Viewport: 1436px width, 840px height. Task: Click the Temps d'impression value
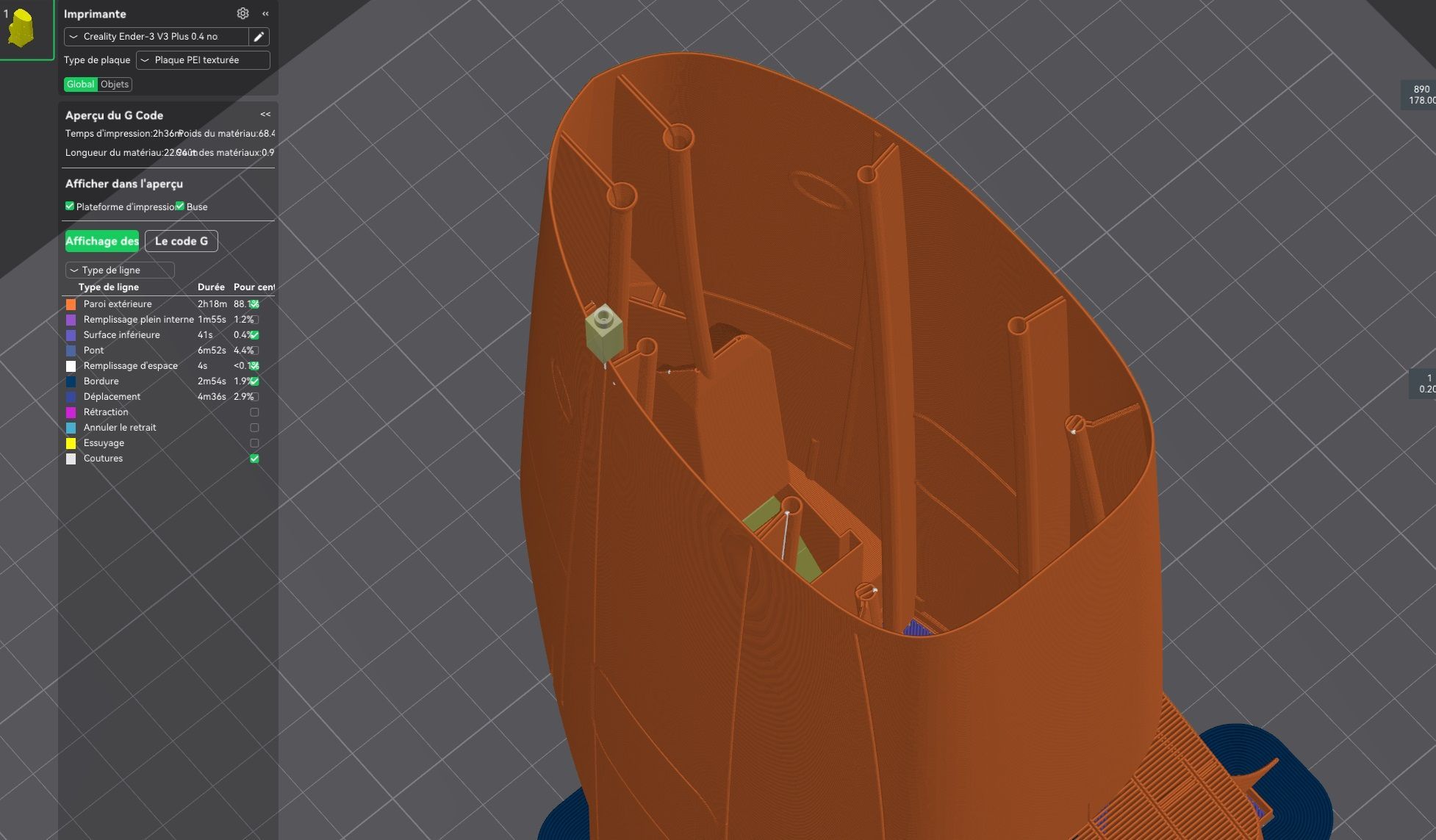168,134
